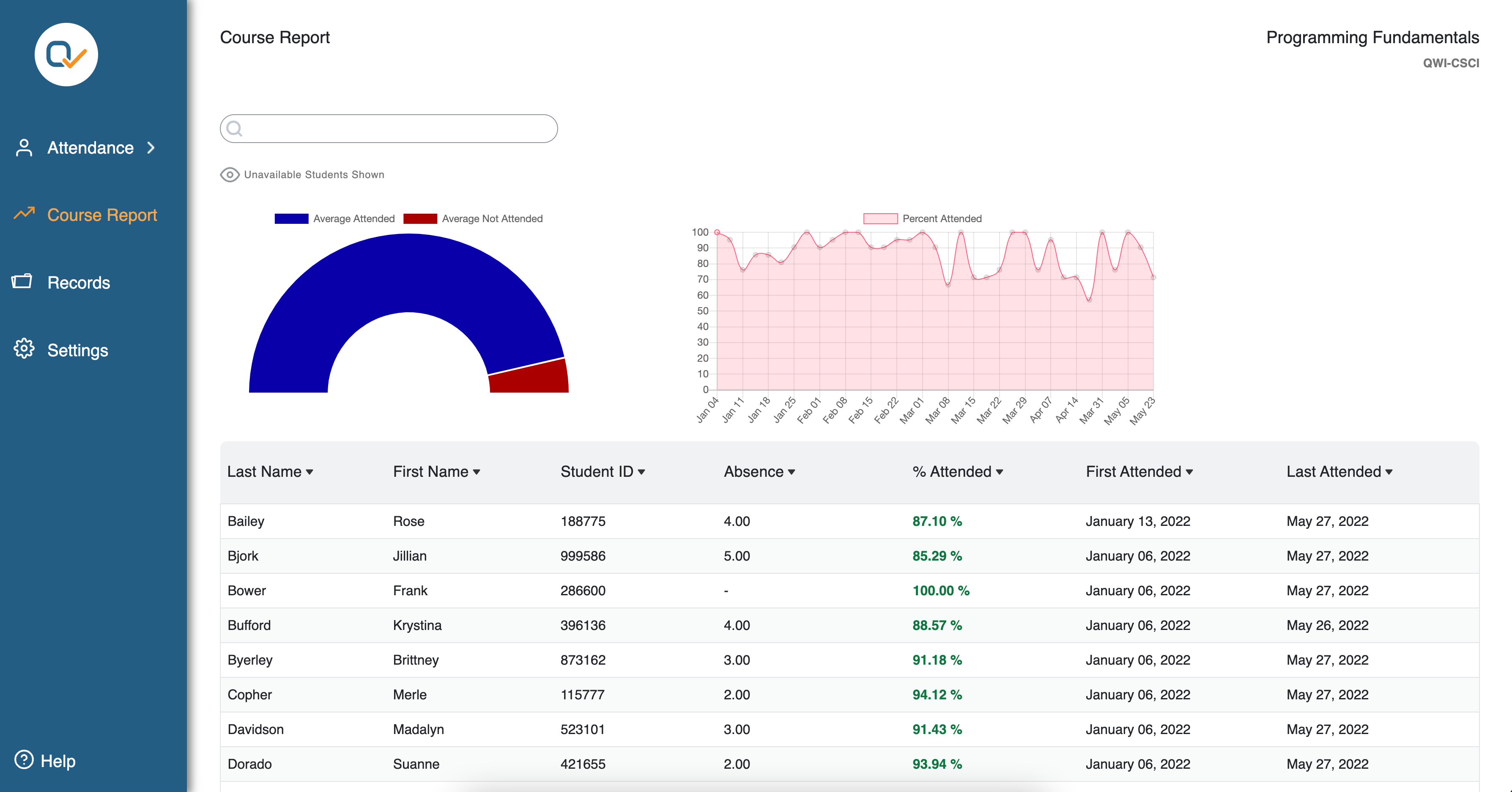Click the Qwickly logo icon
1512x792 pixels.
(66, 55)
